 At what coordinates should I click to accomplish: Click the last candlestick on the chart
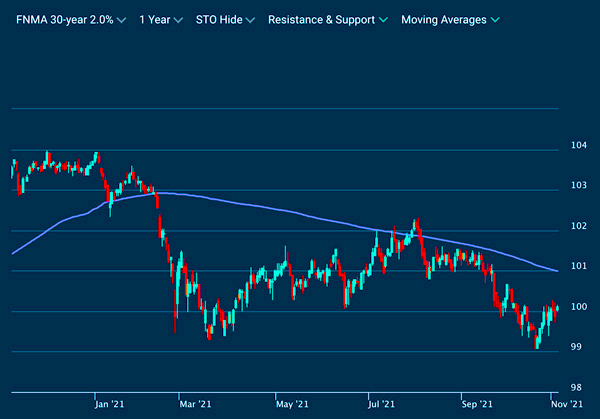tap(556, 304)
